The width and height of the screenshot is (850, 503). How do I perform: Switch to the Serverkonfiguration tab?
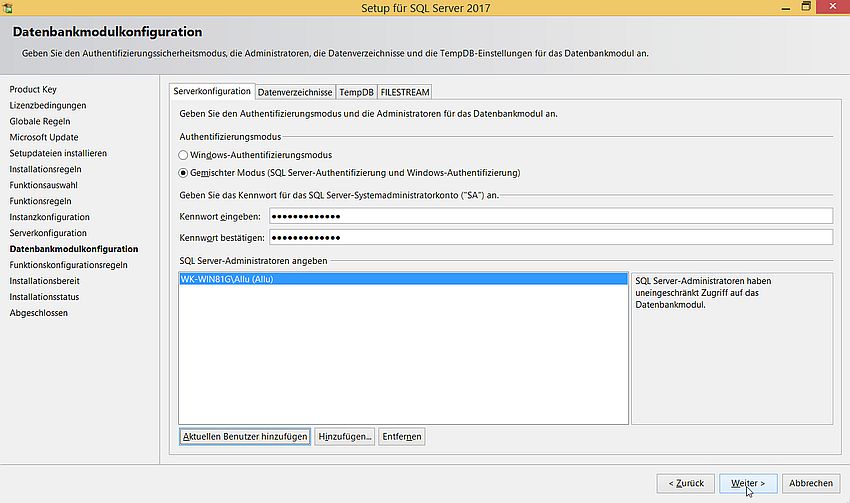(x=212, y=91)
